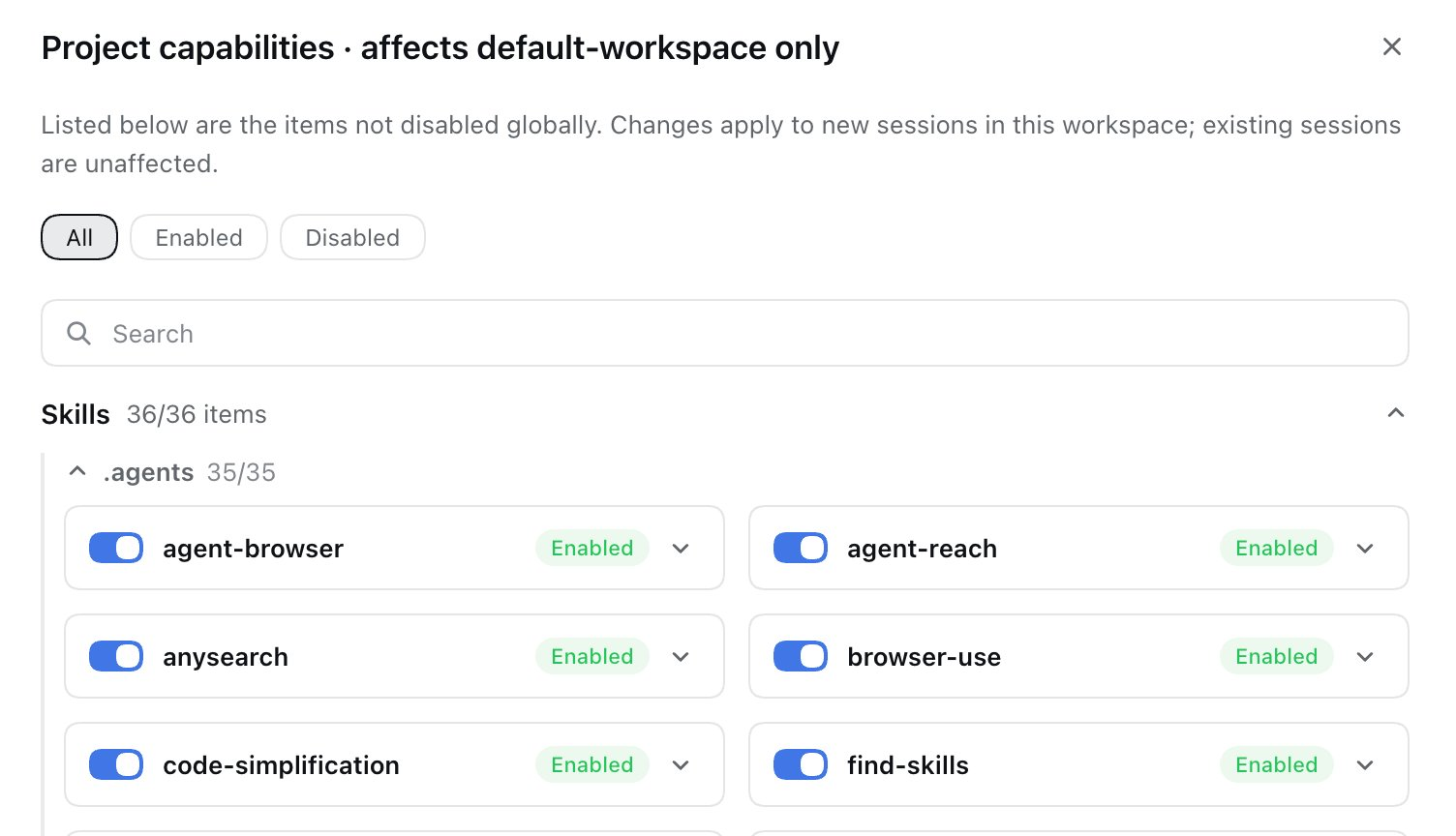The height and width of the screenshot is (836, 1456).
Task: Click the Search input field
Action: (x=725, y=333)
